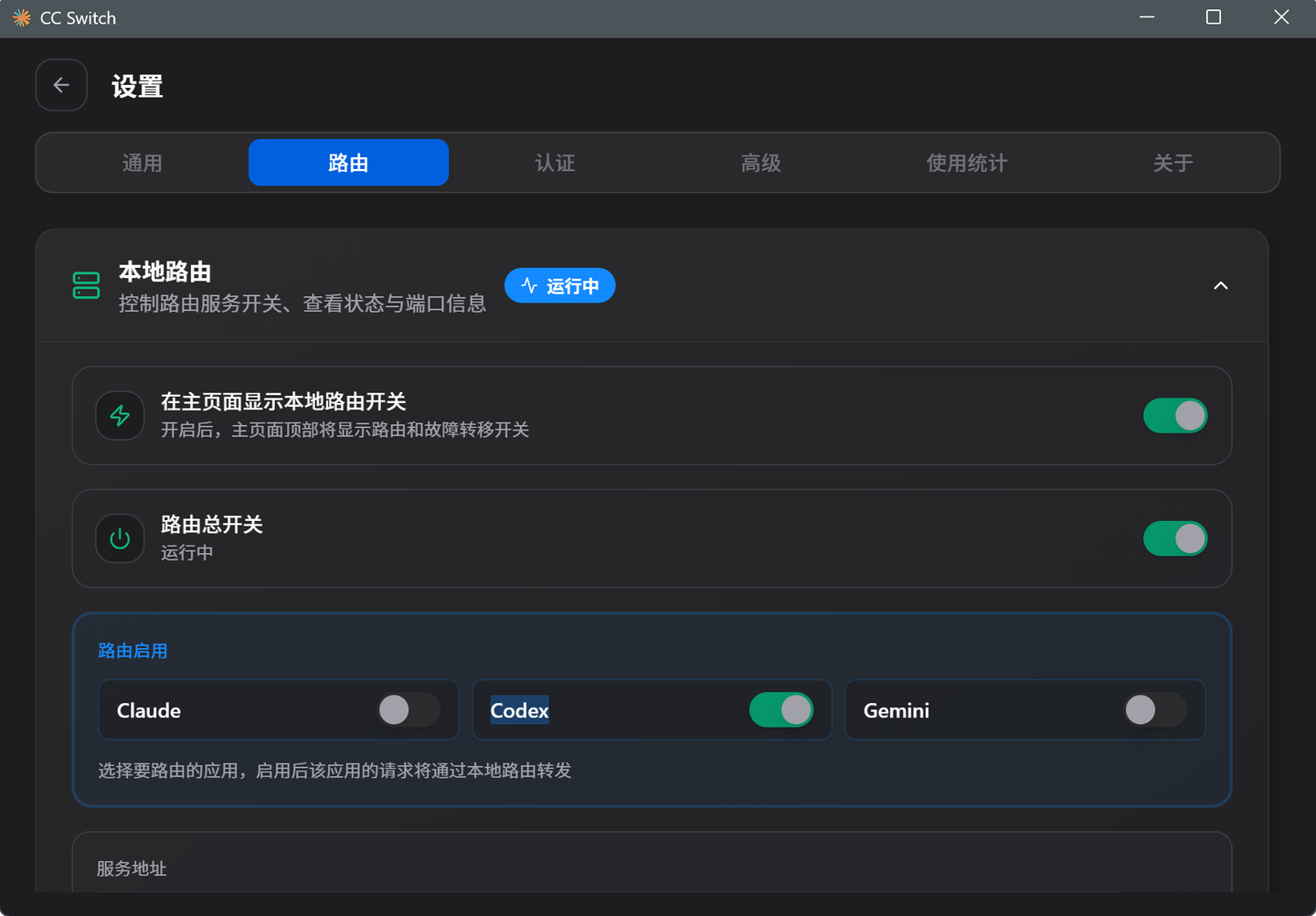Click the green server icon beside 本地路由

pos(86,285)
